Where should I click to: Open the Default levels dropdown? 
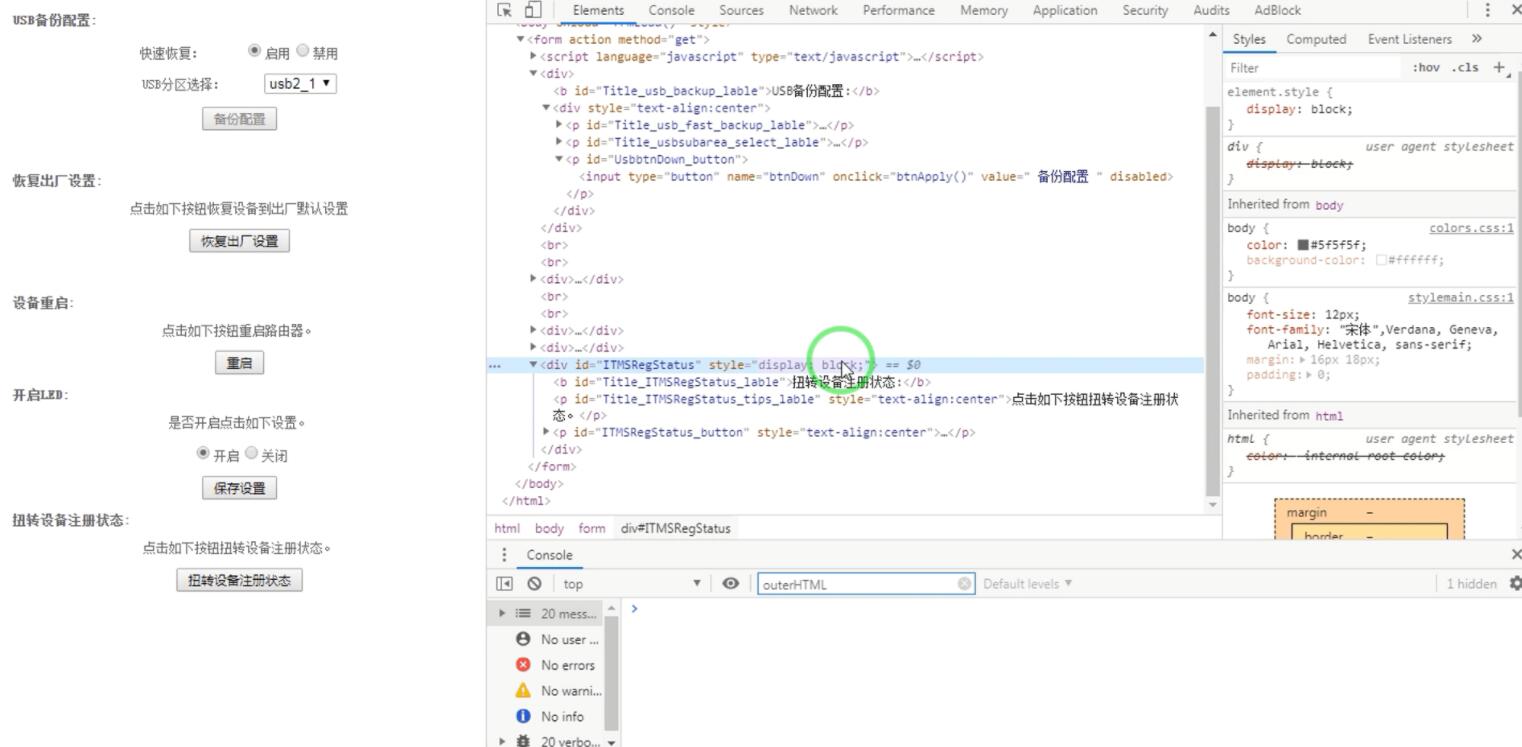[1028, 584]
